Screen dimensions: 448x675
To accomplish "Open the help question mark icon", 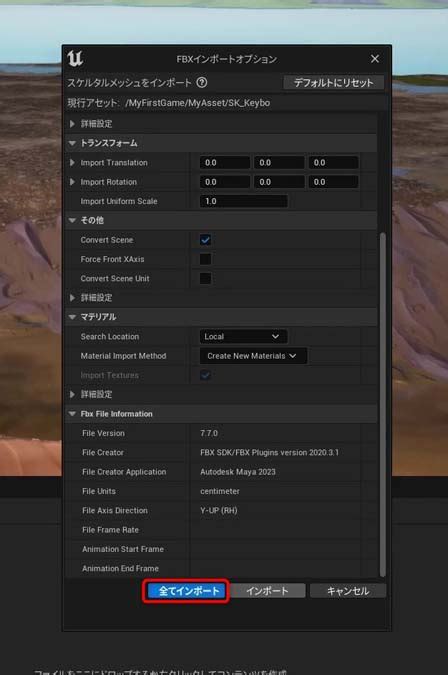I will 201,82.
